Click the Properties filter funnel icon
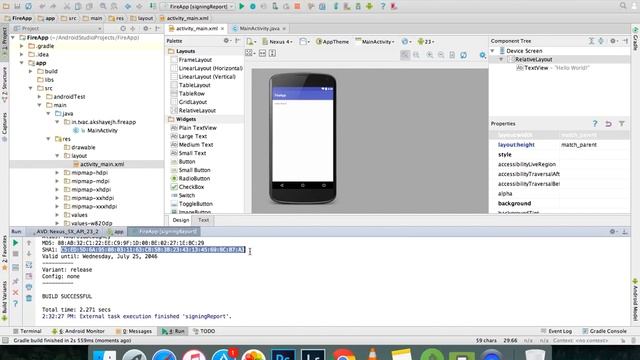 click(622, 124)
